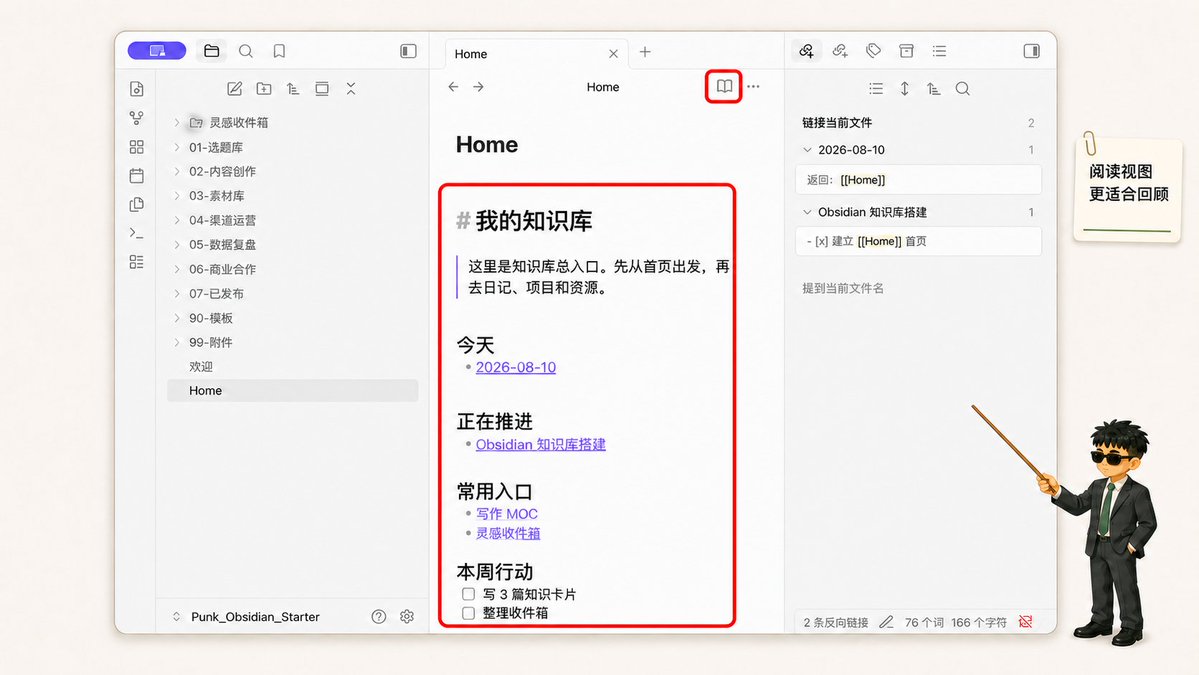Create a new folder

click(264, 89)
